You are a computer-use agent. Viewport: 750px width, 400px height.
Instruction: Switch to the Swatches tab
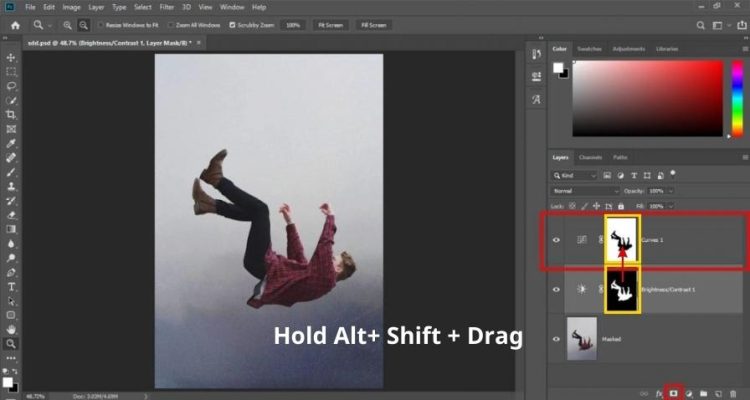point(589,49)
